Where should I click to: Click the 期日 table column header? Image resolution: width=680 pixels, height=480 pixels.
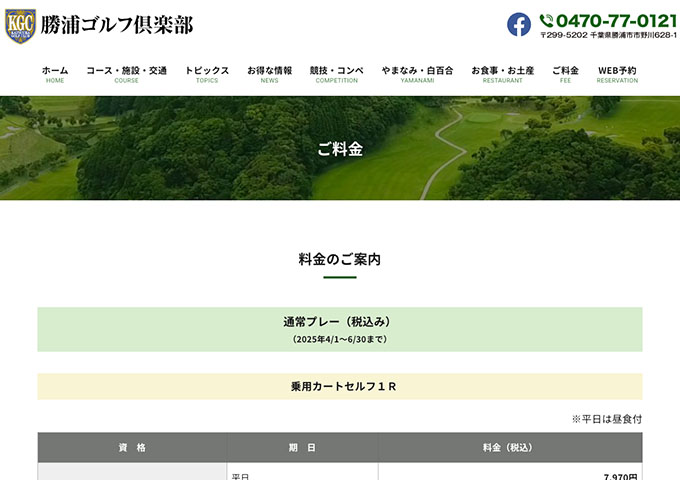(x=302, y=447)
